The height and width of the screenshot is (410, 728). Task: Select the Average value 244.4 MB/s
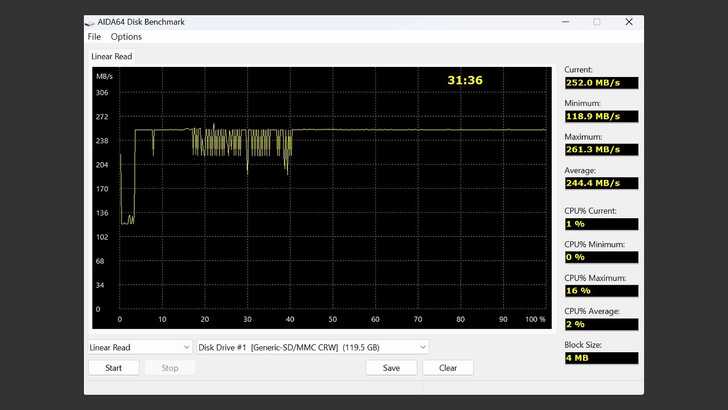(600, 183)
